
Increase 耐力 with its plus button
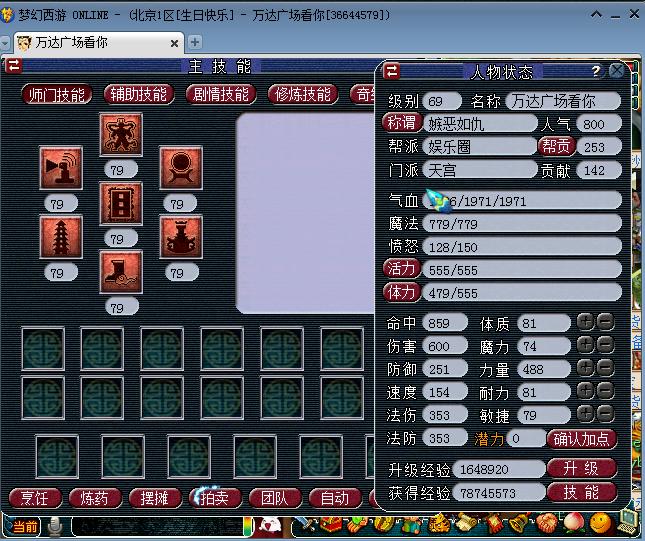(x=585, y=391)
